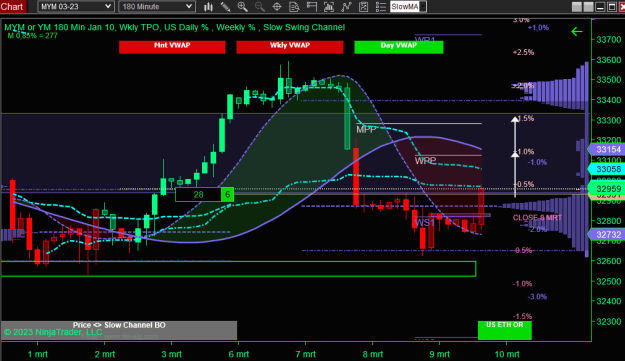Image resolution: width=625 pixels, height=361 pixels.
Task: Click the cyan 33058 price marker
Action: pyautogui.click(x=607, y=169)
